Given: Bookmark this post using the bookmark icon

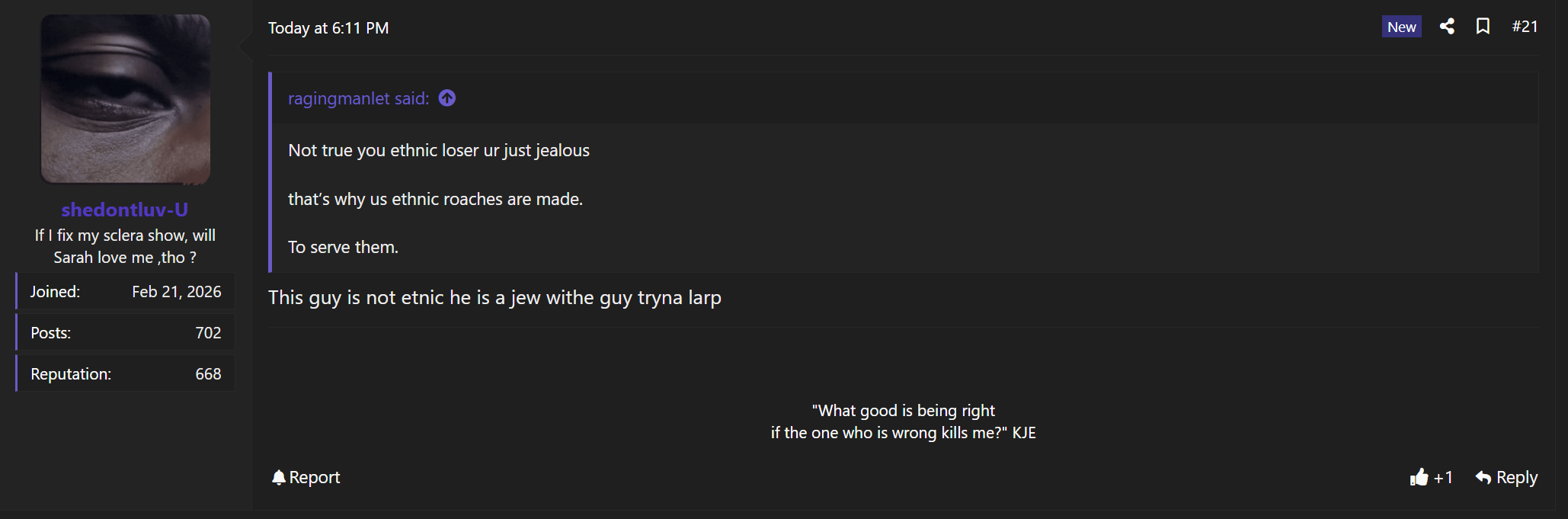Looking at the screenshot, I should (1483, 27).
